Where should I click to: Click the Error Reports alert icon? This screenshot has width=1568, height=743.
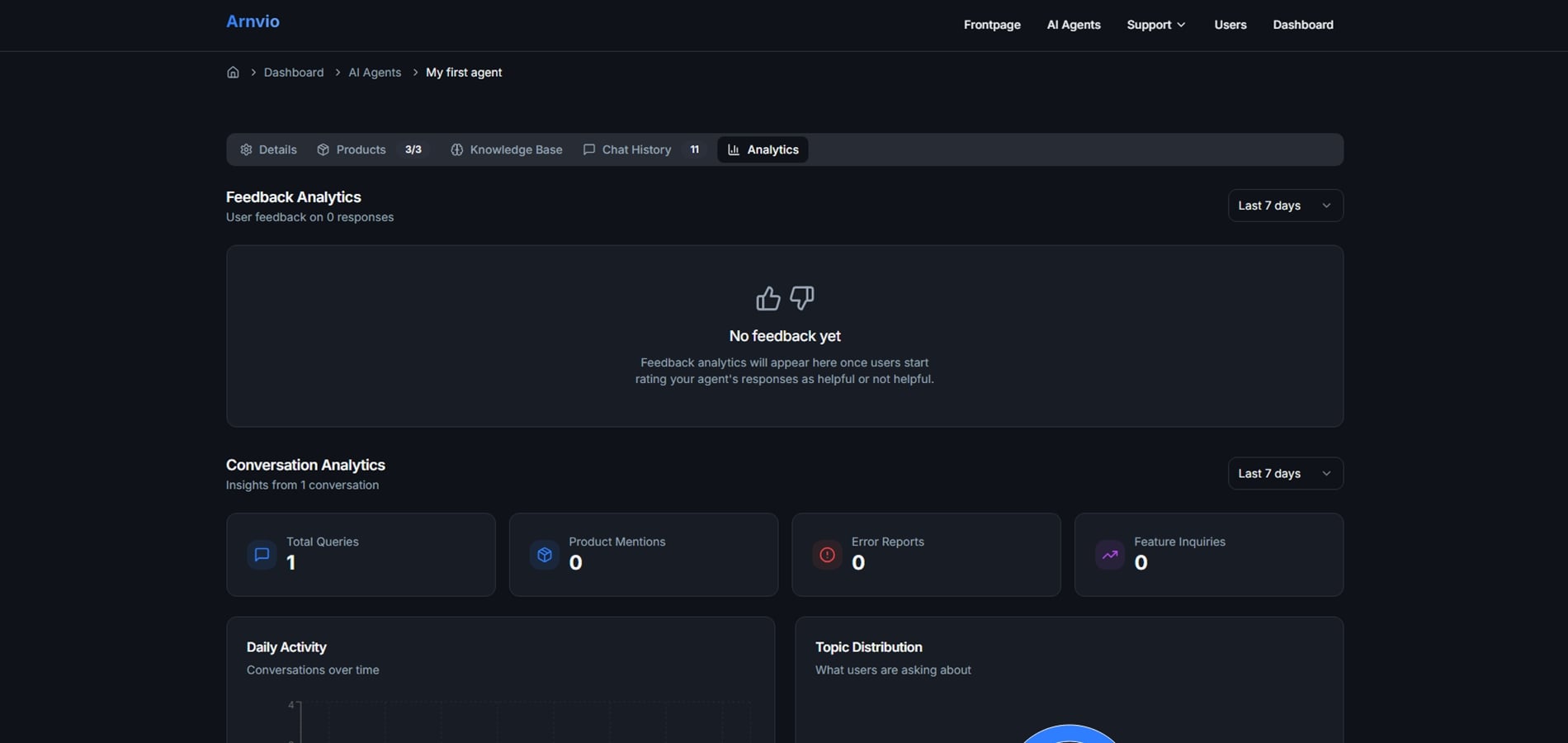click(827, 555)
